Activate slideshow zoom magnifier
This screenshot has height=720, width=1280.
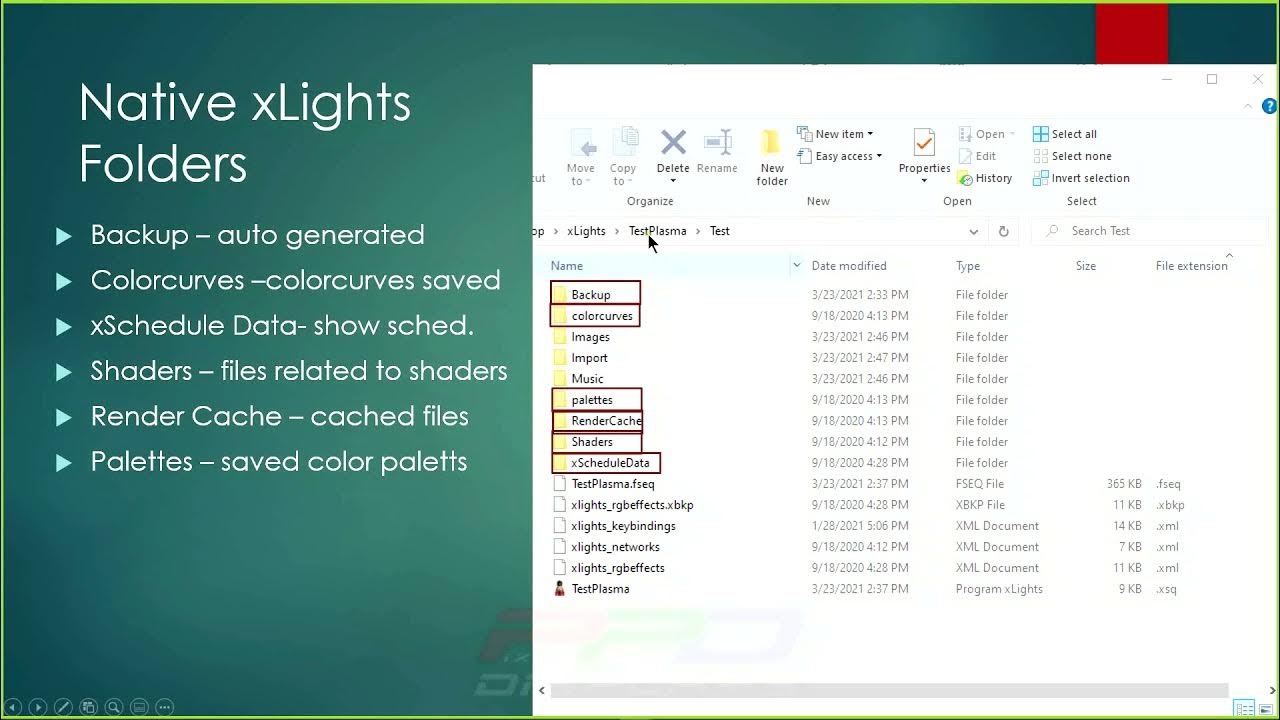114,707
